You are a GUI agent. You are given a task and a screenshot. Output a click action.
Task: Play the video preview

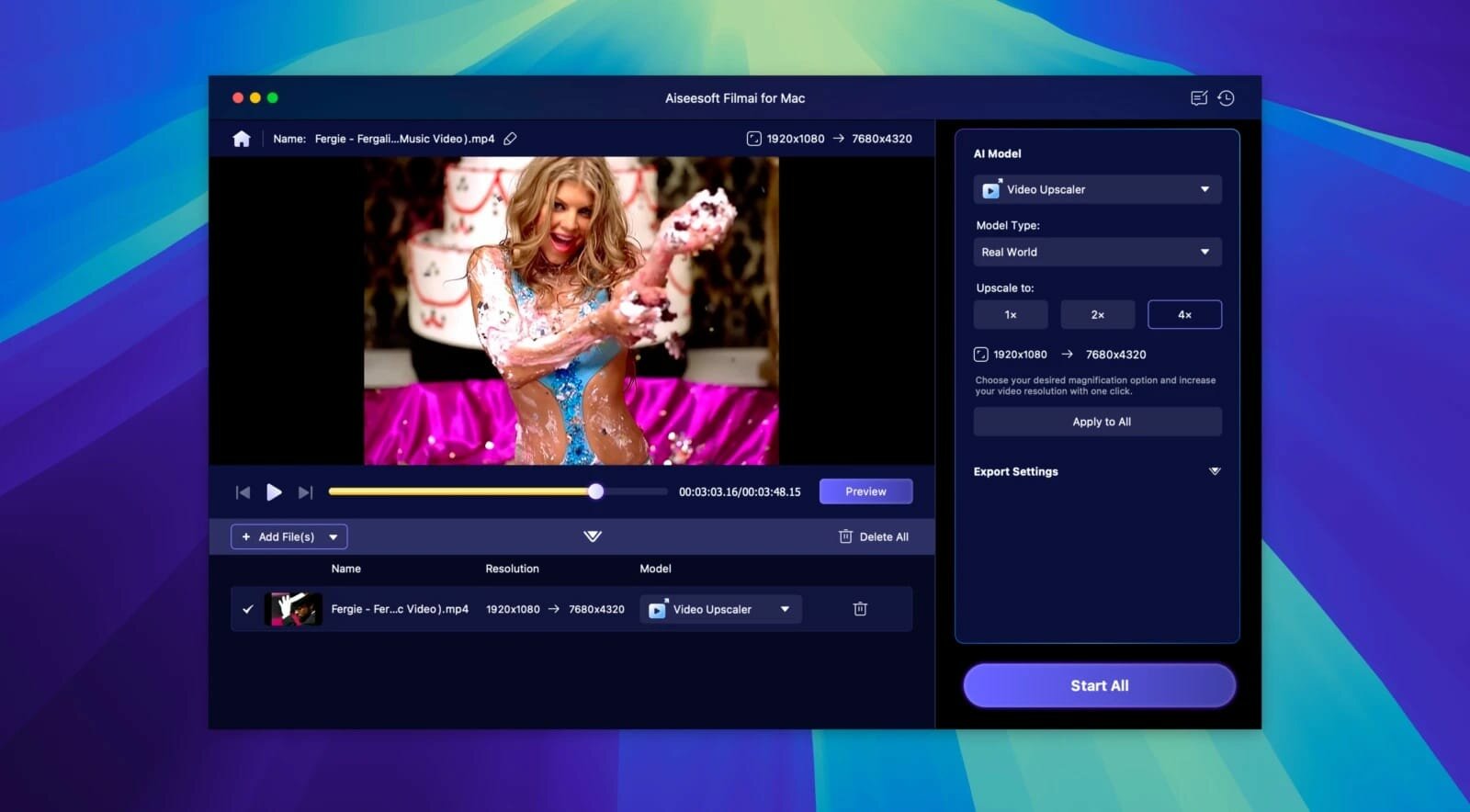pyautogui.click(x=274, y=492)
